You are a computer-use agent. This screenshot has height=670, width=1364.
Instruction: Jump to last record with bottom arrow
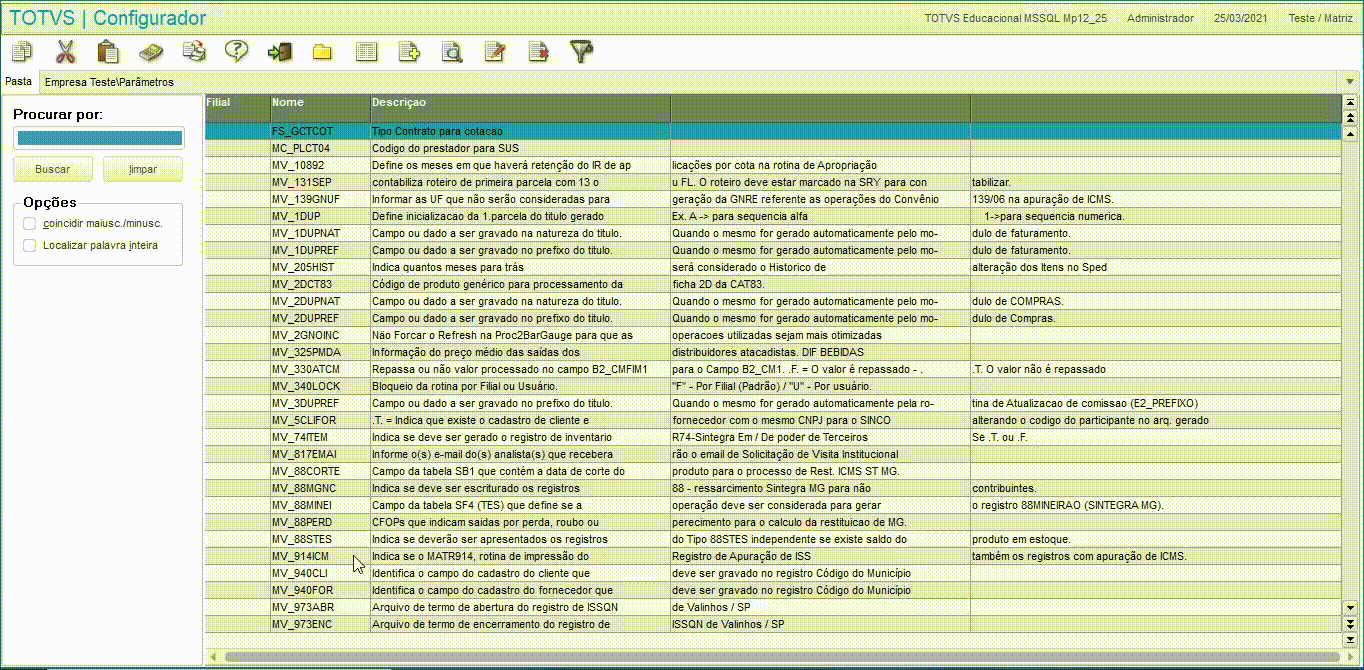point(1349,639)
